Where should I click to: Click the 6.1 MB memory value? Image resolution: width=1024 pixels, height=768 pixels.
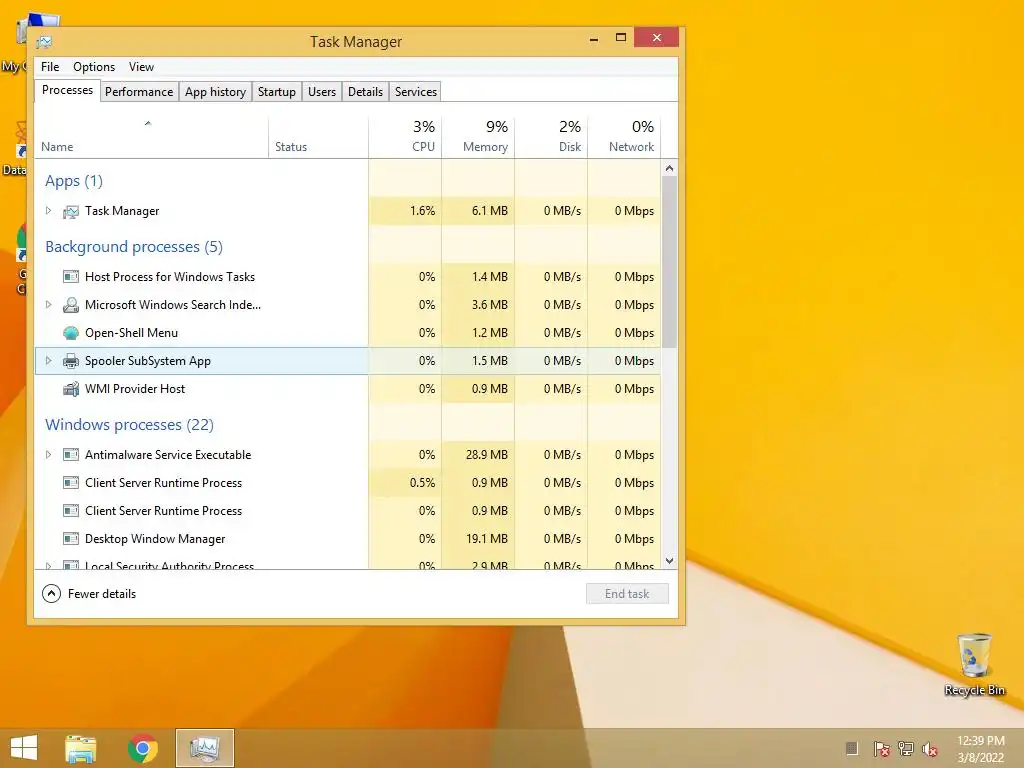pyautogui.click(x=490, y=211)
